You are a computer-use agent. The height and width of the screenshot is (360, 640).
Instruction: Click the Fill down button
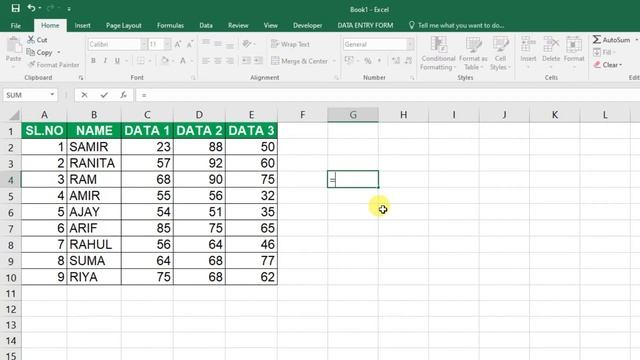pyautogui.click(x=603, y=52)
